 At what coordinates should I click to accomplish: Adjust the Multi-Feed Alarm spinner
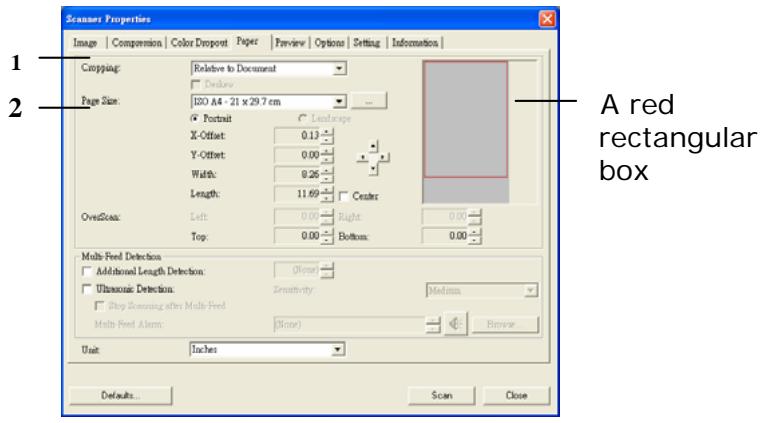433,324
